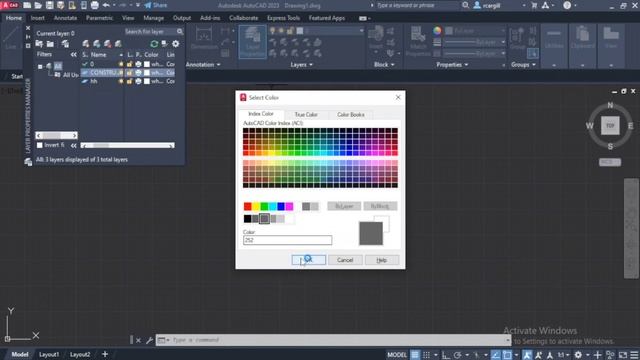
Task: Click the New Layer icon
Action: coord(86,44)
